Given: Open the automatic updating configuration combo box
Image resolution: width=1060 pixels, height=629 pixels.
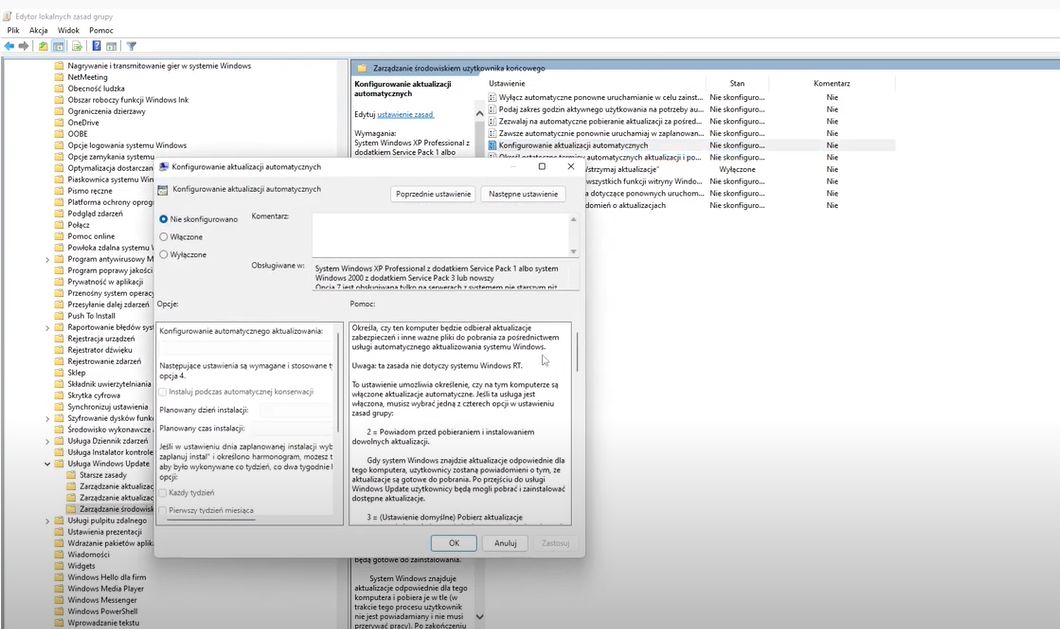Looking at the screenshot, I should [x=247, y=348].
